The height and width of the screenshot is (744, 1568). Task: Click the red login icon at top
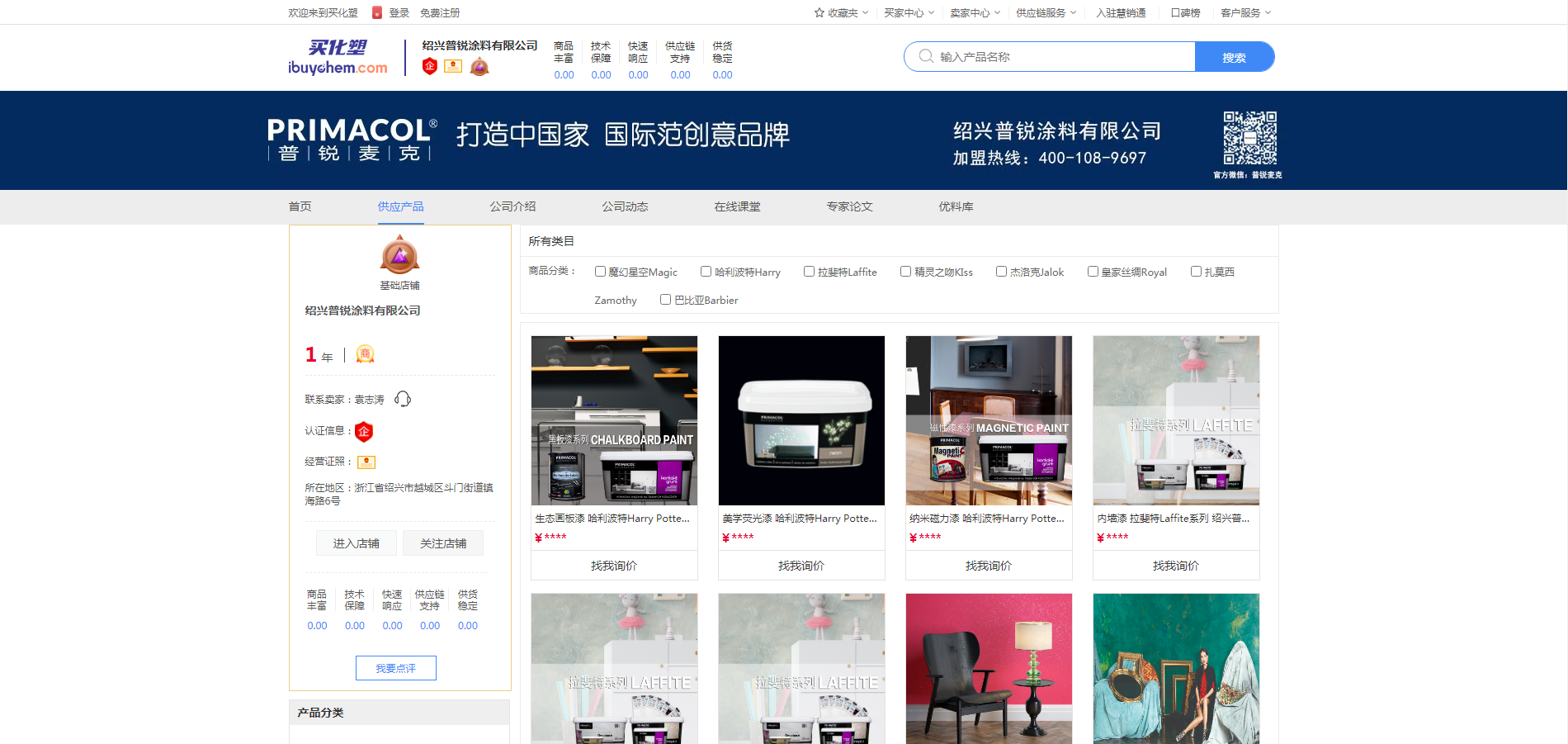point(377,12)
